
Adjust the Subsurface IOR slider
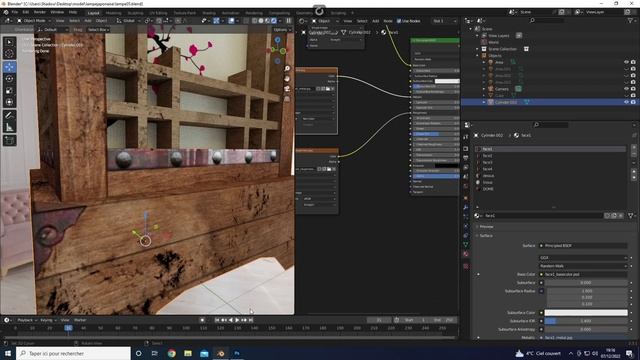tap(586, 321)
